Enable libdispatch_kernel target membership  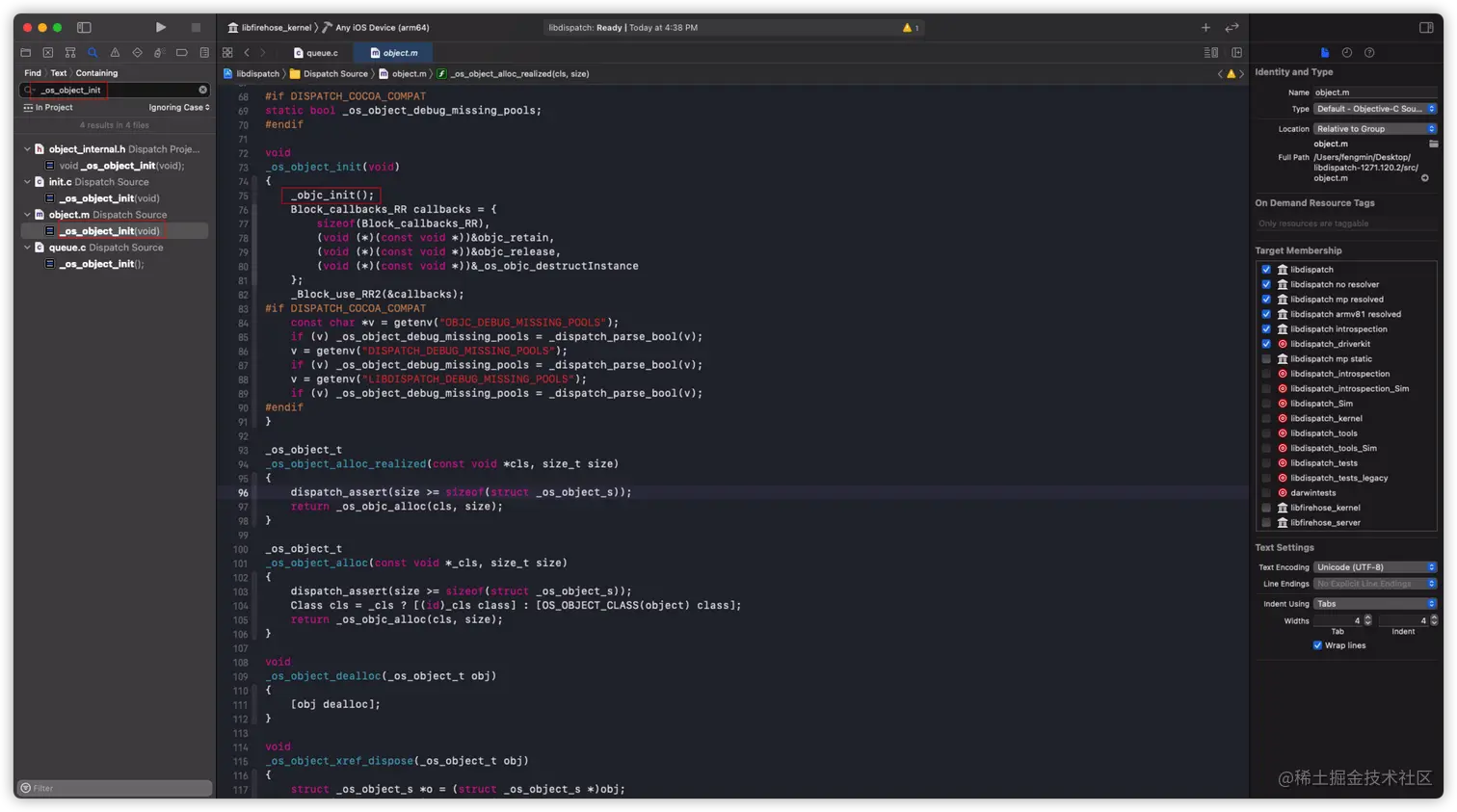1266,417
